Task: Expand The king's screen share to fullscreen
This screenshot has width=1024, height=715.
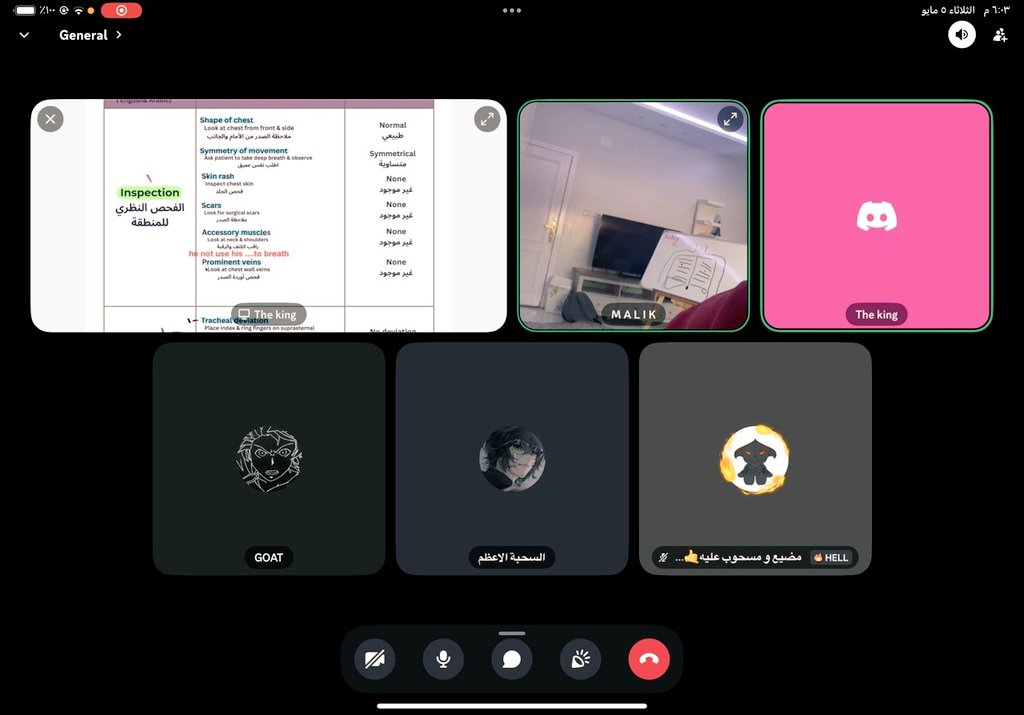Action: pos(487,119)
